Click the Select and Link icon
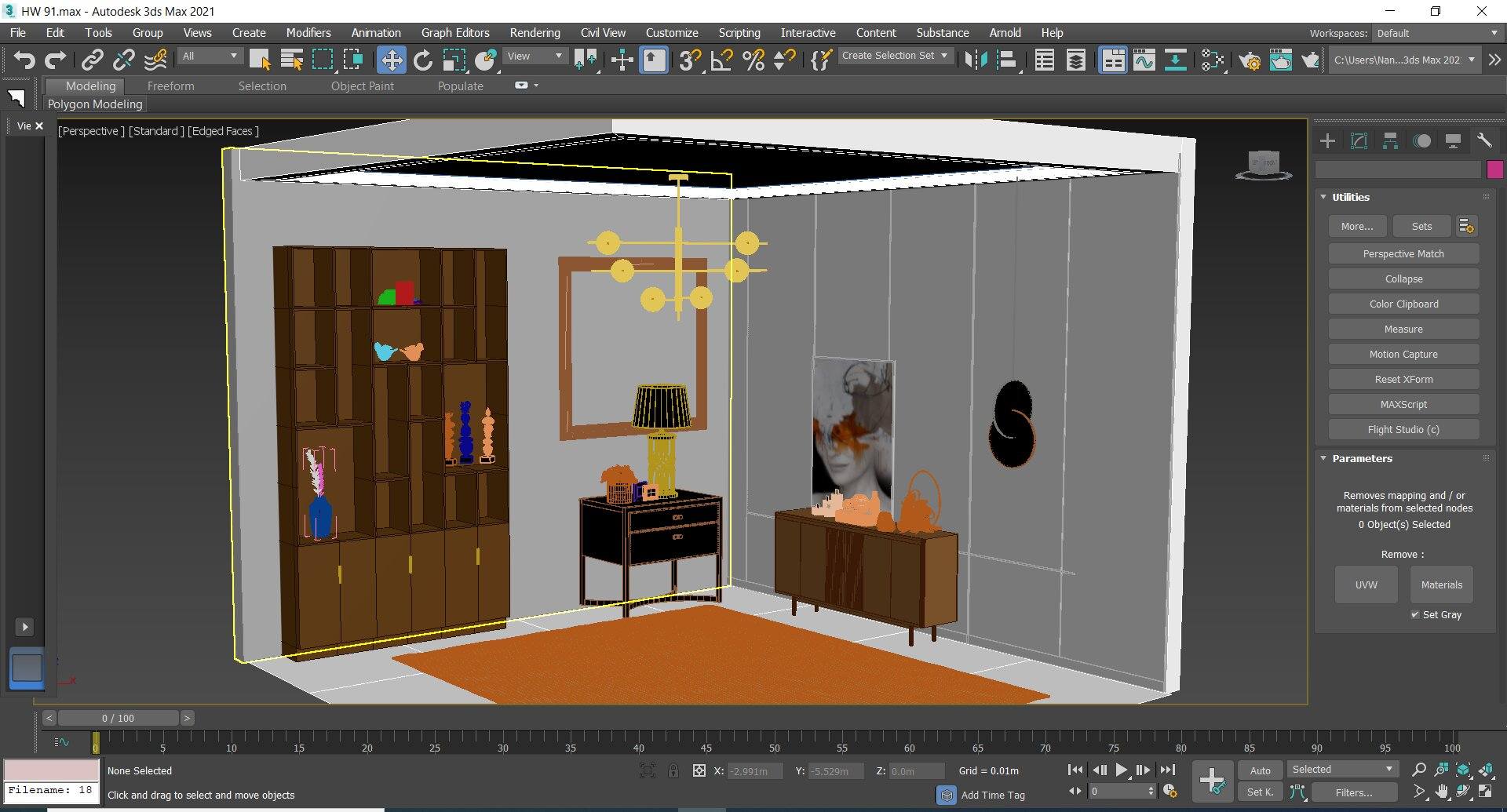 (x=92, y=60)
